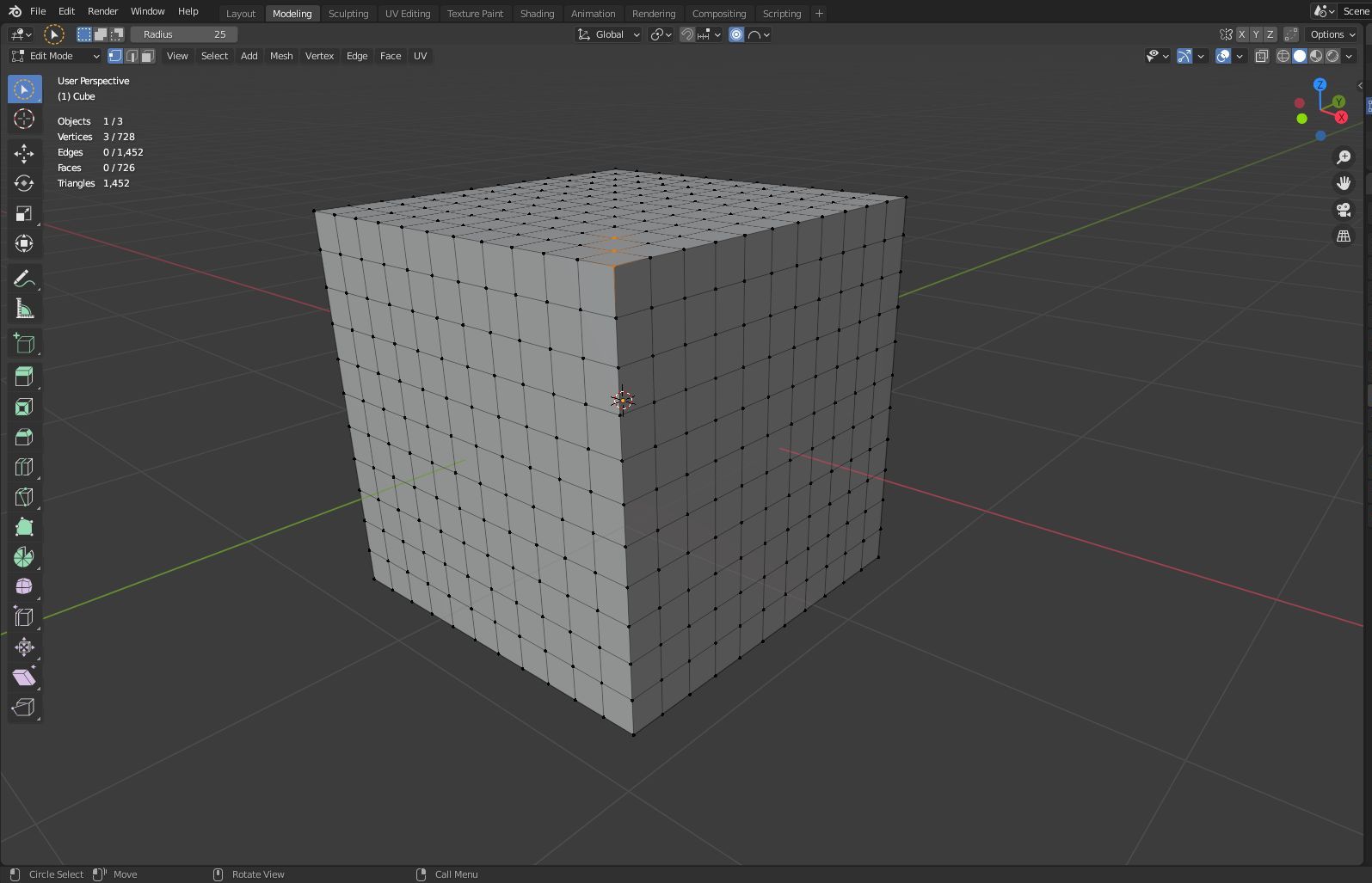Image resolution: width=1372 pixels, height=883 pixels.
Task: Pick the Loop Cut tool
Action: pyautogui.click(x=24, y=467)
